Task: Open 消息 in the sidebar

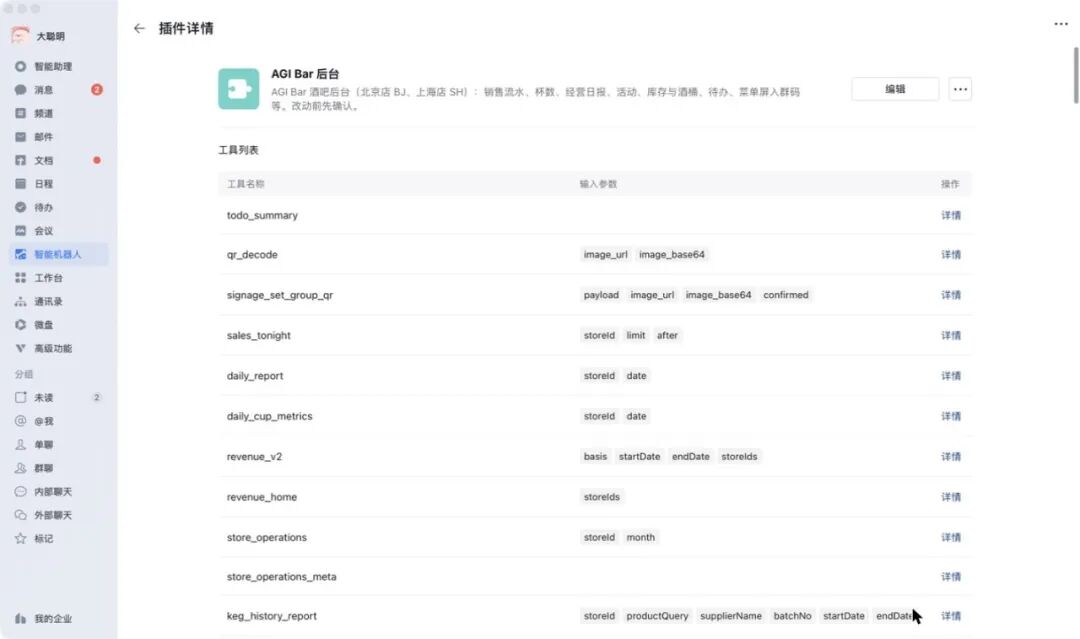Action: (59, 90)
